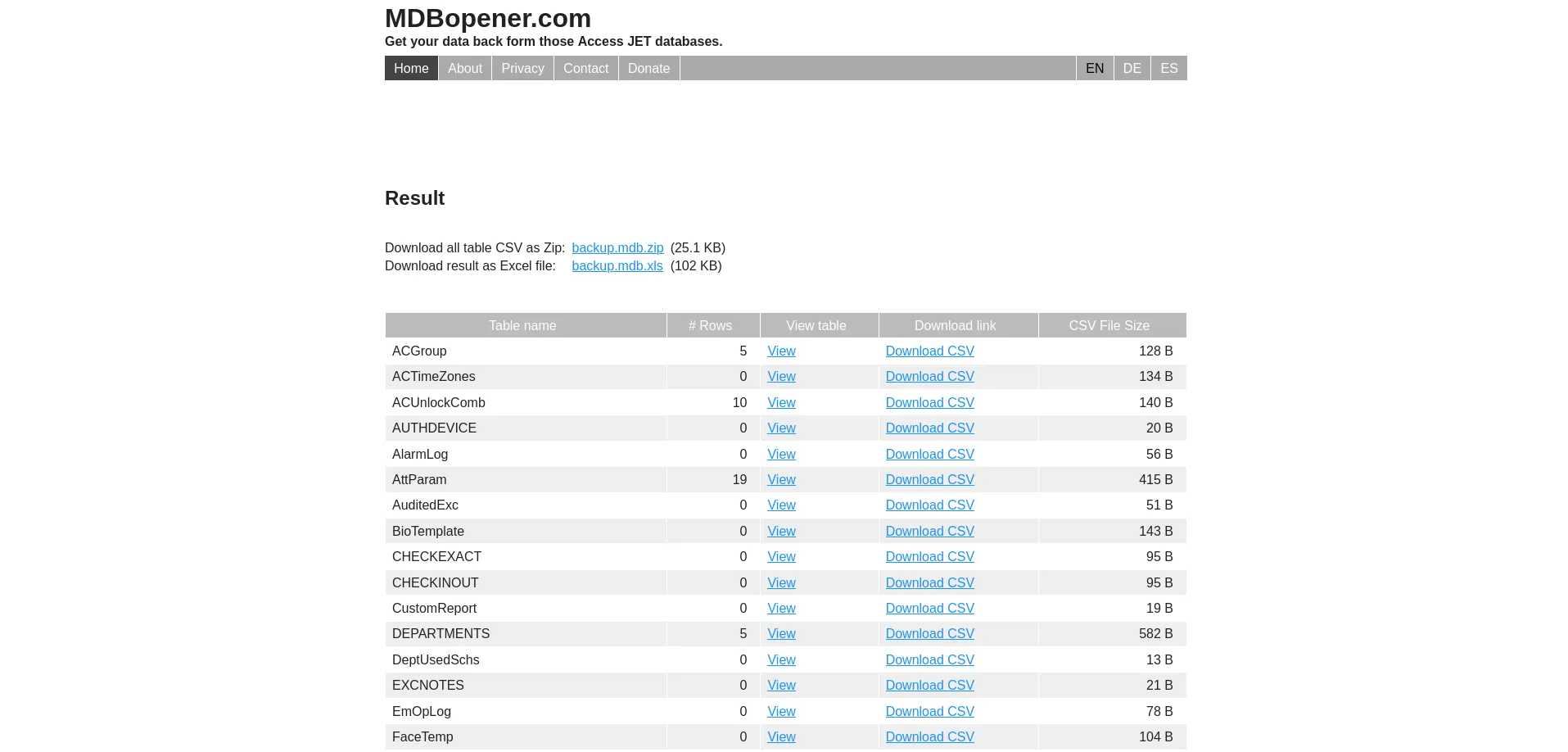Click the Table name column header
The width and height of the screenshot is (1568, 752).
(526, 325)
